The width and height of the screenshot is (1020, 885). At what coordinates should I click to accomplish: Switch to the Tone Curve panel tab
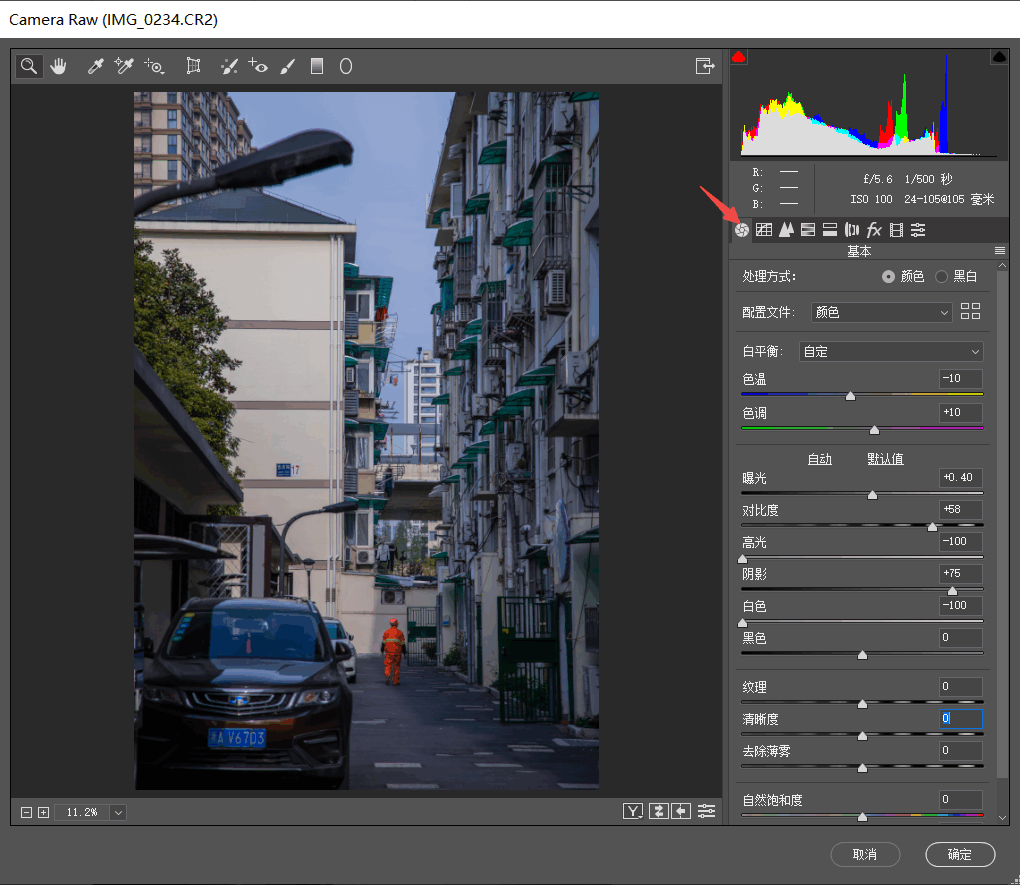[x=764, y=230]
